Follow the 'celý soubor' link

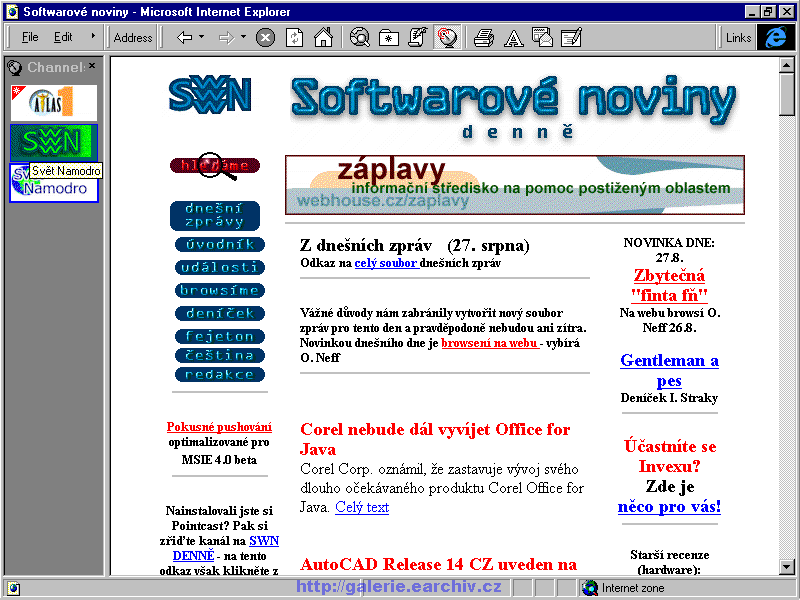point(386,263)
